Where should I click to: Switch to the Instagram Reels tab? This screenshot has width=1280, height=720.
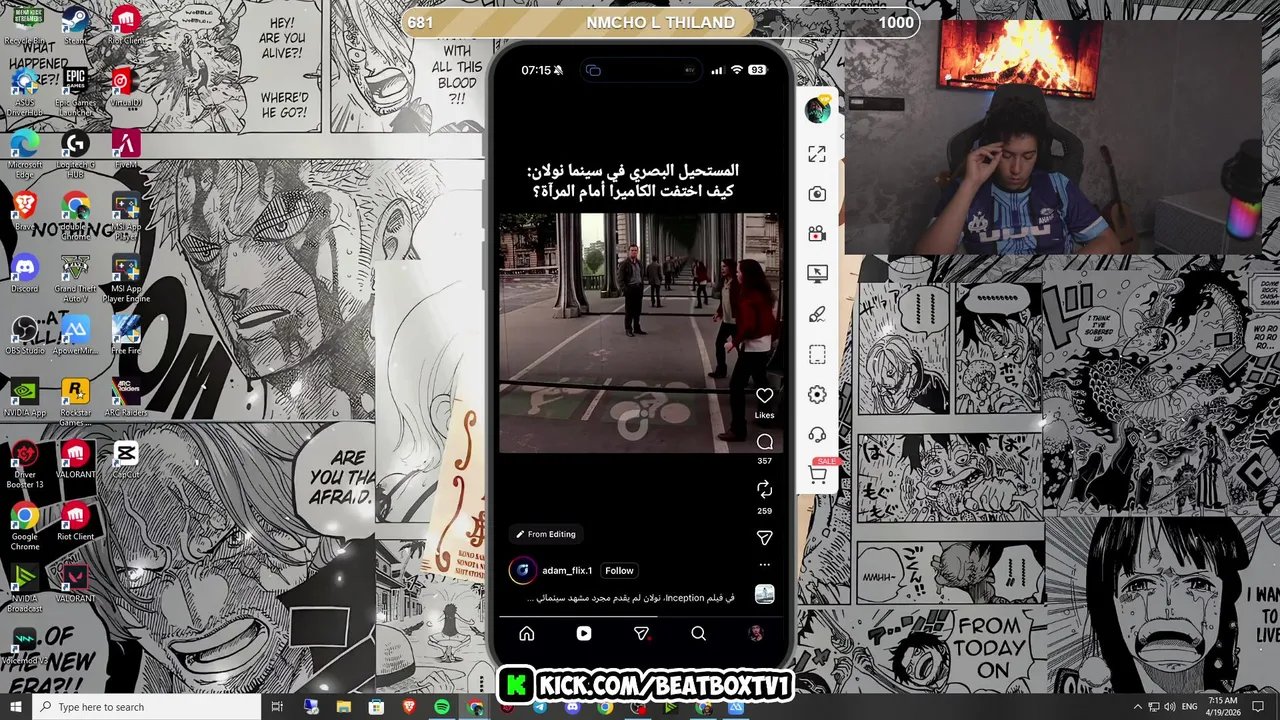click(584, 633)
